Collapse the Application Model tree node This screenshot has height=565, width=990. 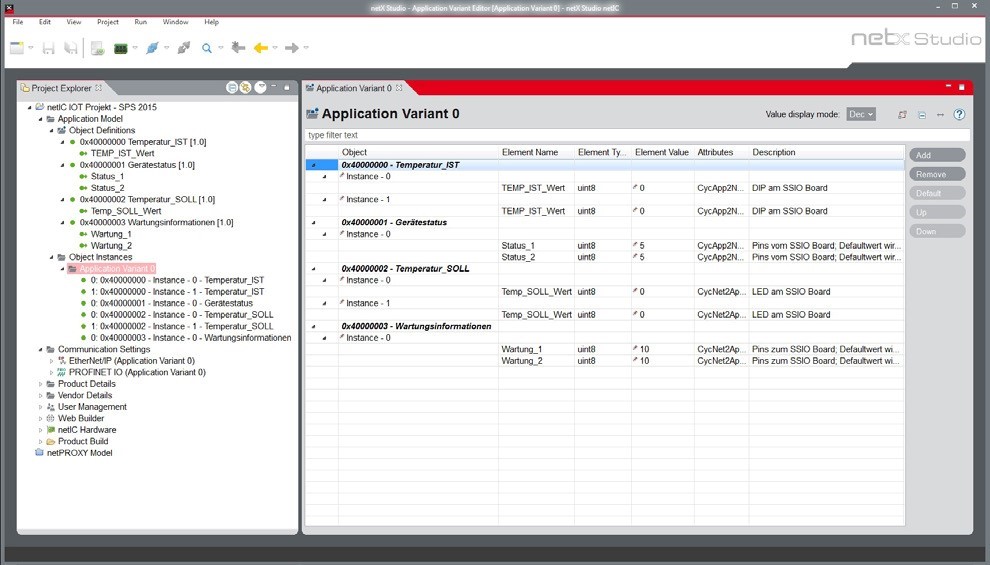(40, 119)
